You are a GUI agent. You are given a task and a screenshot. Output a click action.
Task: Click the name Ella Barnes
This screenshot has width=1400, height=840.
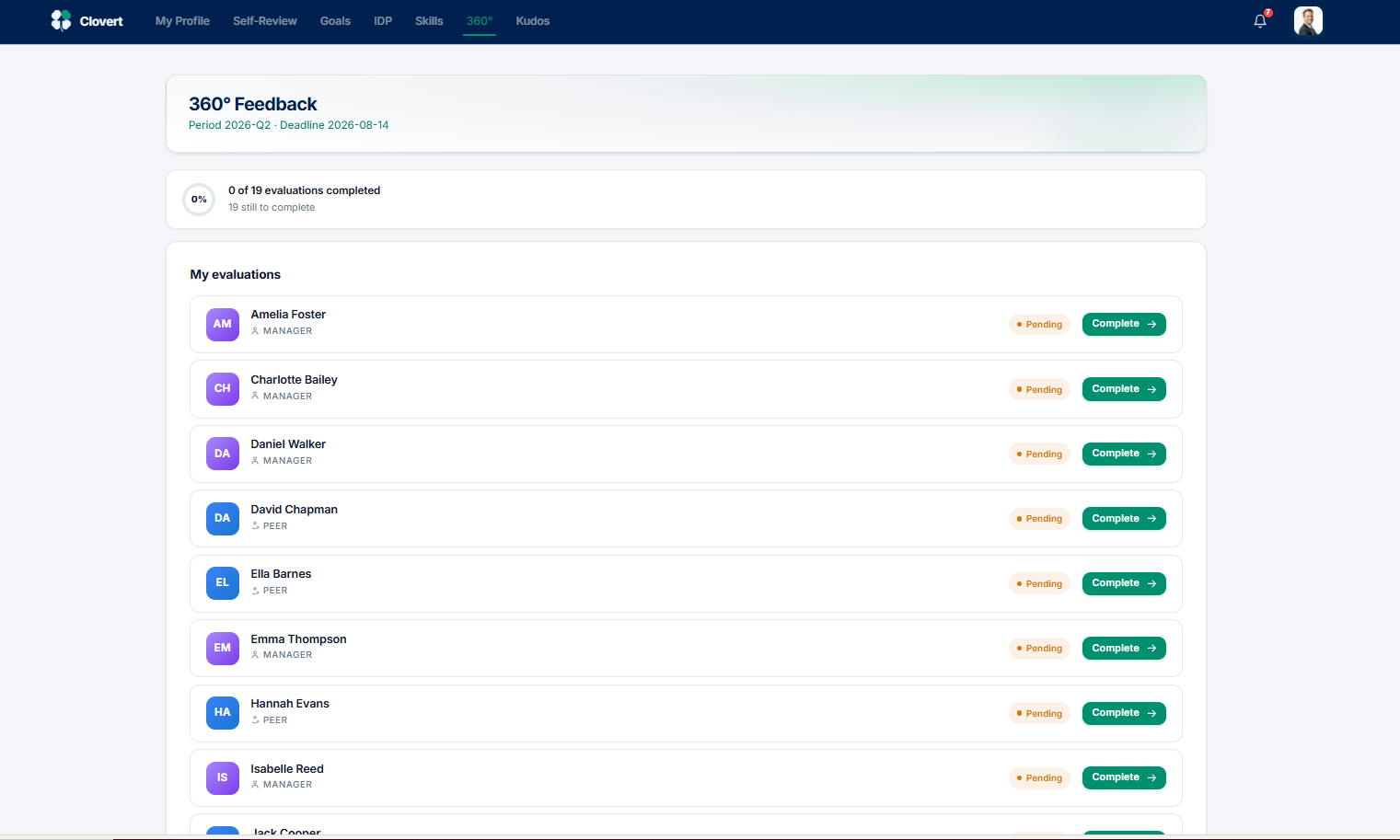click(x=281, y=574)
